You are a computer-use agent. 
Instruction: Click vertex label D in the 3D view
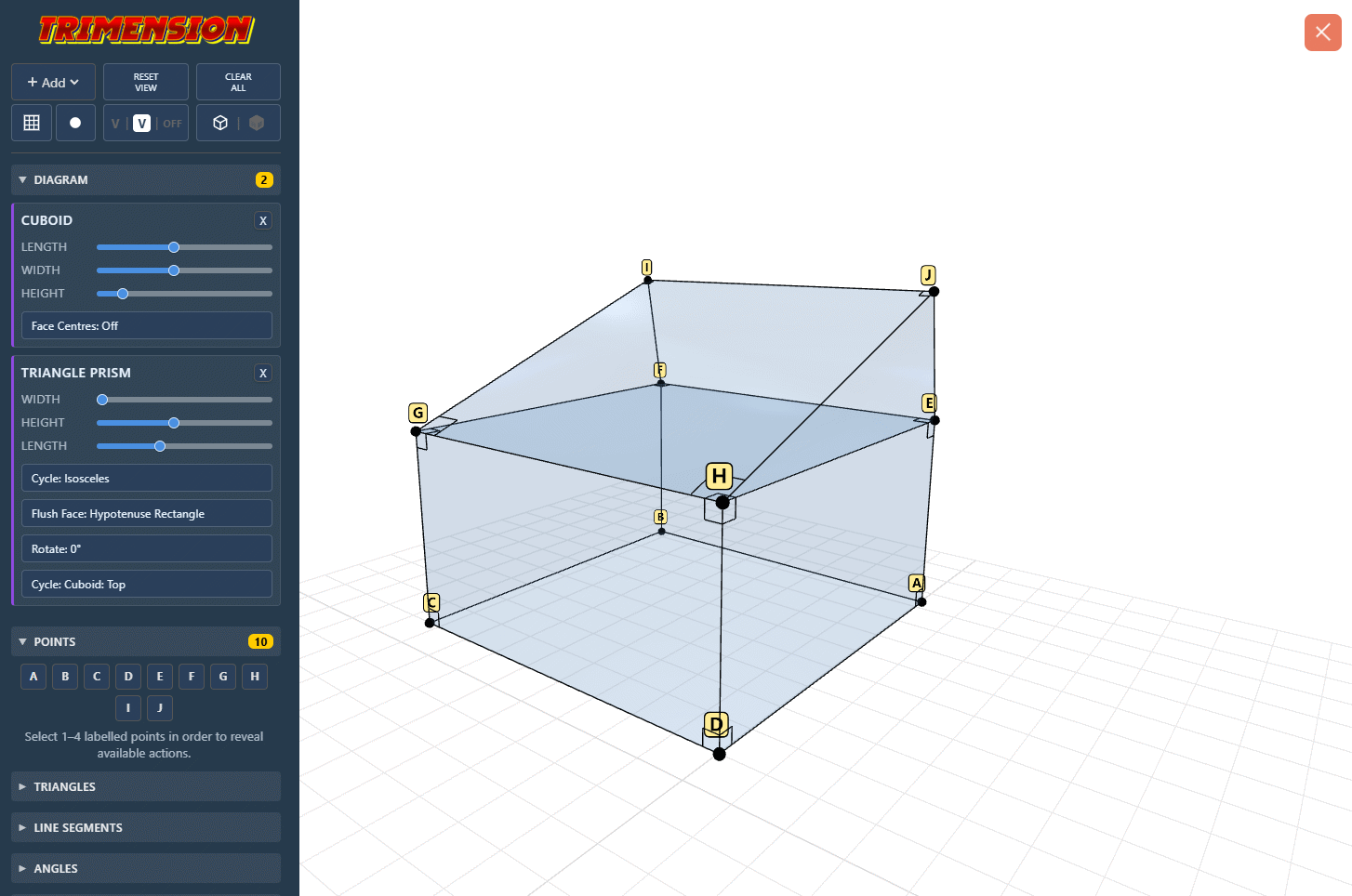click(716, 724)
